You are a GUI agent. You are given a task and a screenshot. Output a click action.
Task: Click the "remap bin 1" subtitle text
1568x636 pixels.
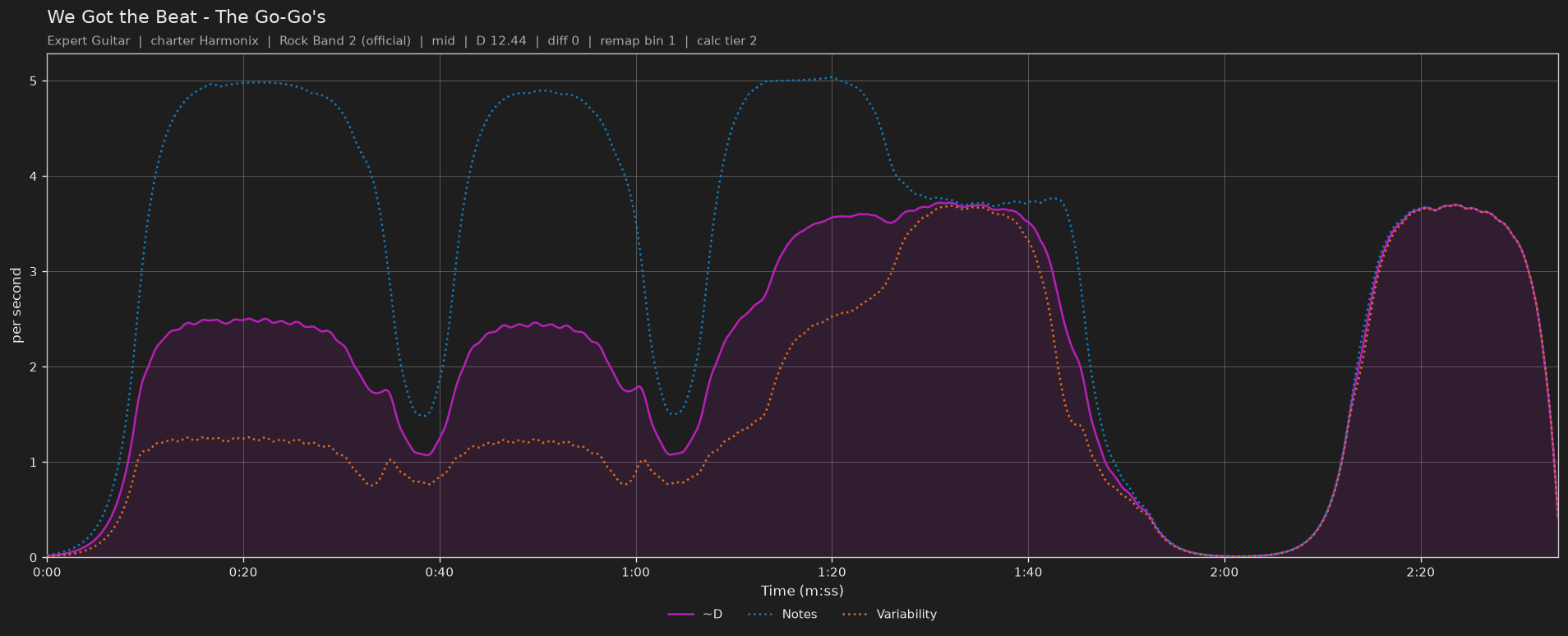pos(638,41)
